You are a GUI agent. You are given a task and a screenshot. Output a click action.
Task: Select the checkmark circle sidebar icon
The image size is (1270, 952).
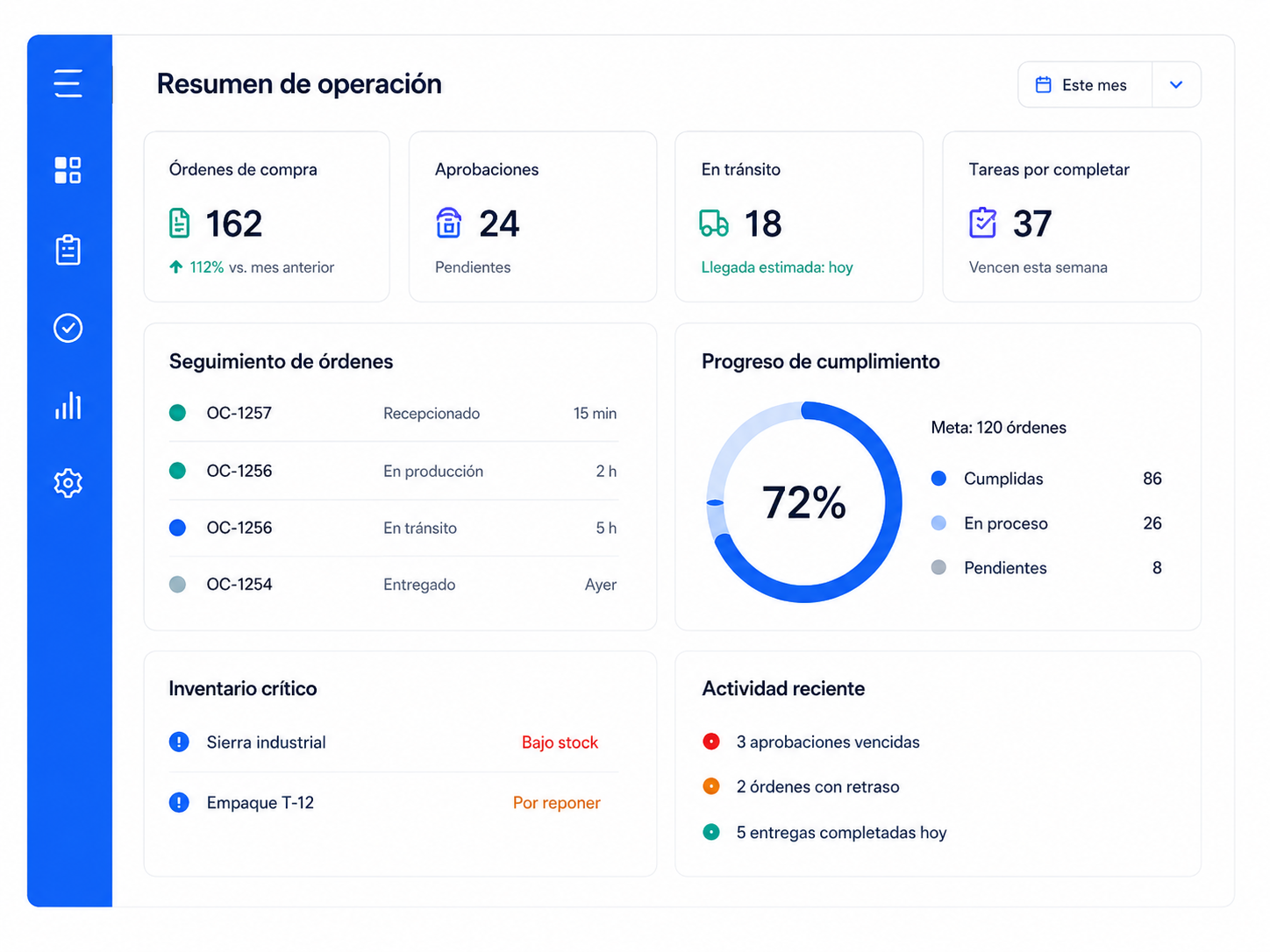[68, 328]
